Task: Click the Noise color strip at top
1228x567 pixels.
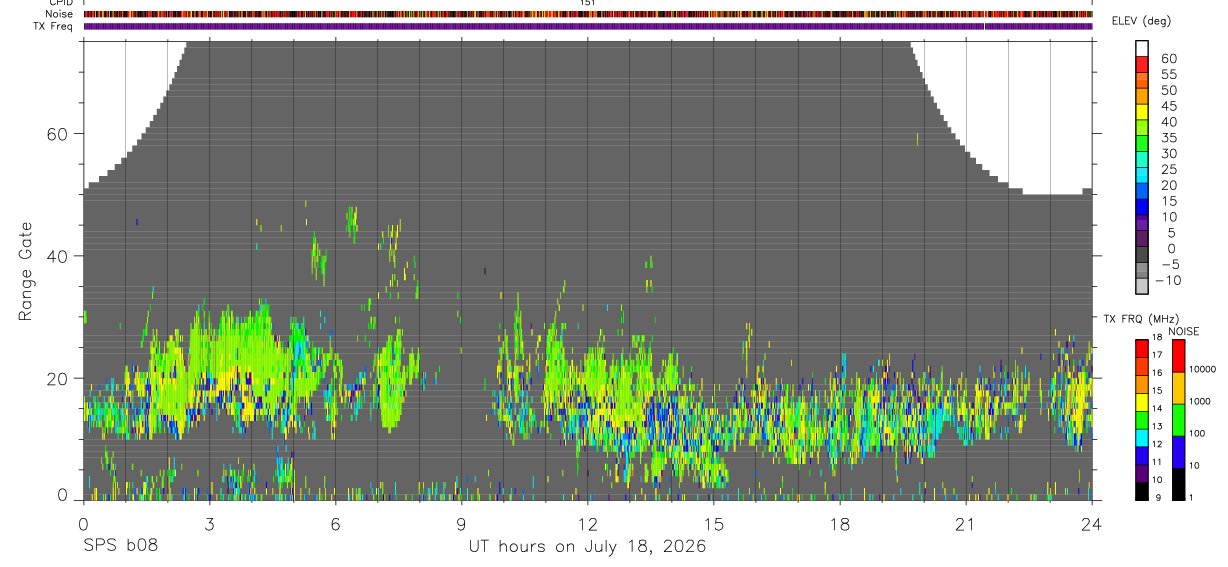Action: (588, 15)
